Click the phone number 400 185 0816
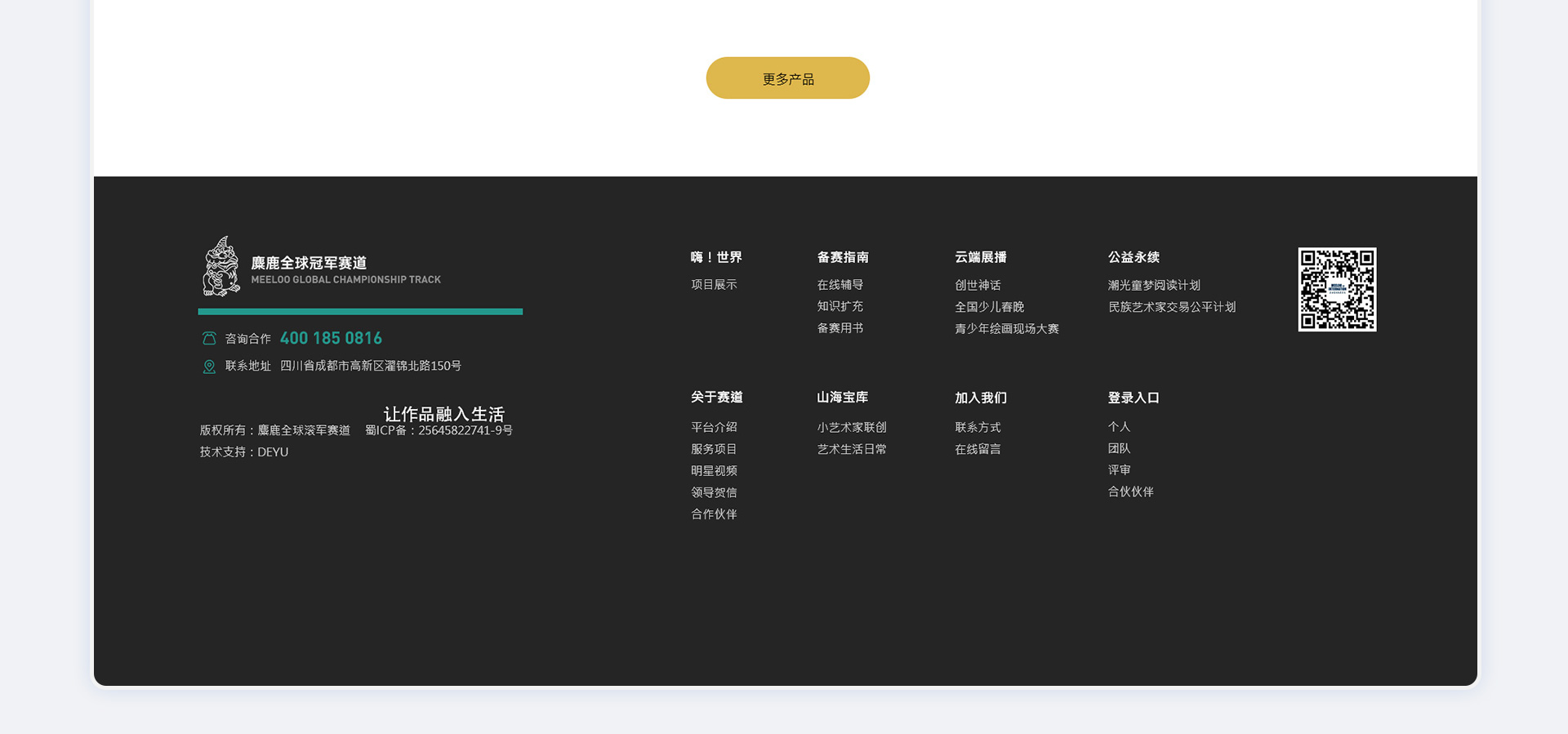1568x734 pixels. tap(331, 338)
